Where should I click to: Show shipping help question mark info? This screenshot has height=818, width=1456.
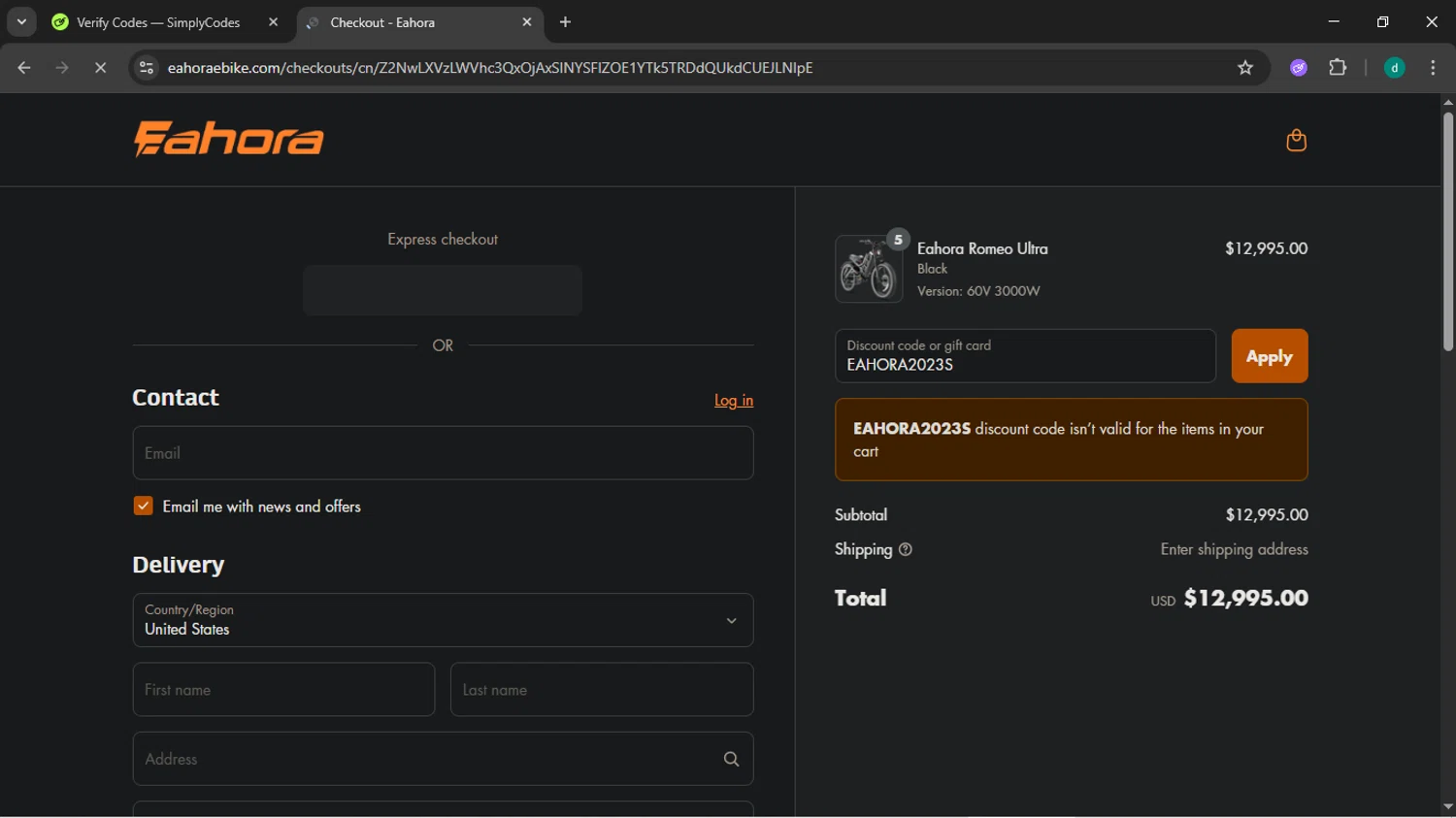tap(906, 549)
